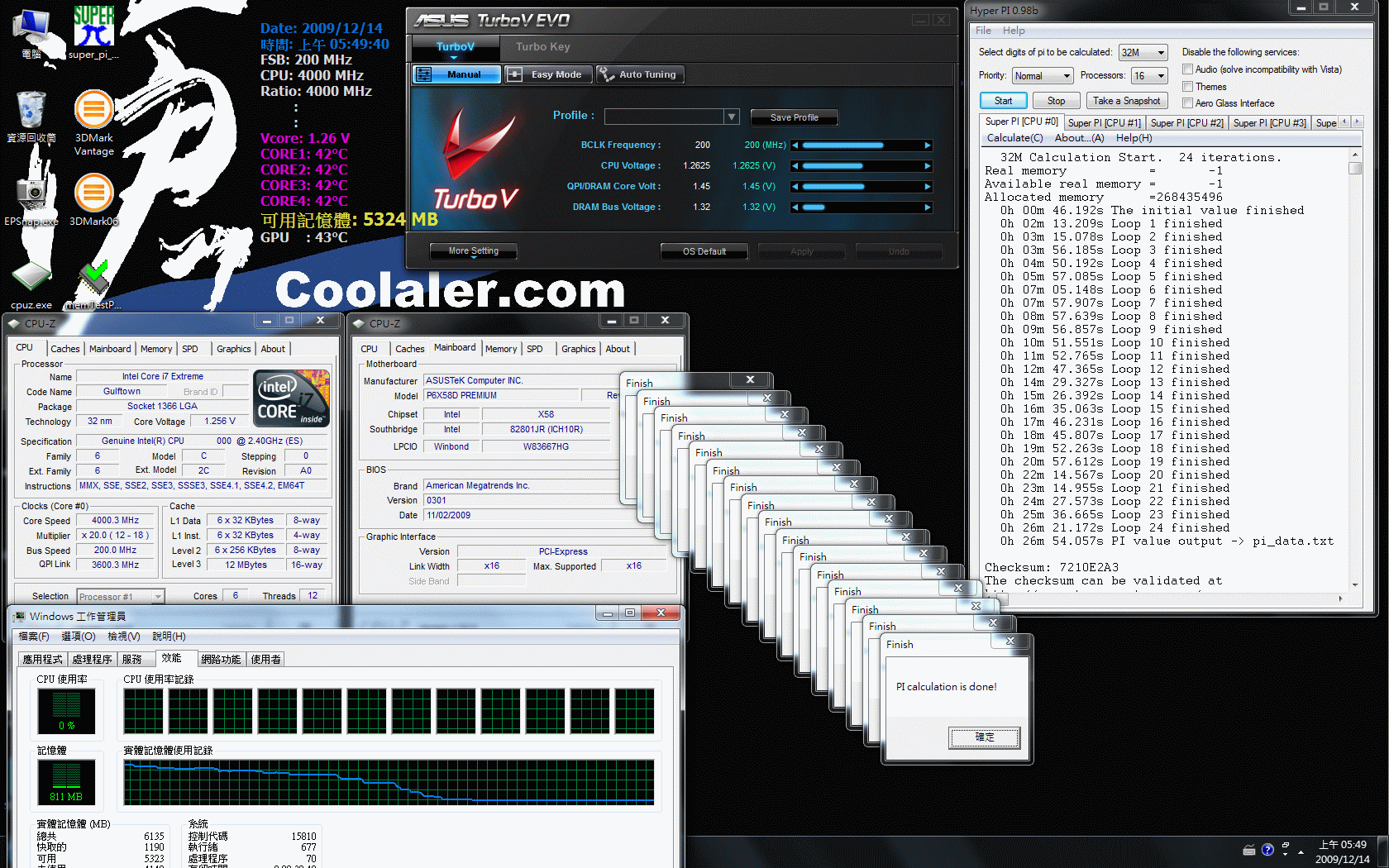Switch to Super PI [CPU #3] tab

tap(1269, 123)
